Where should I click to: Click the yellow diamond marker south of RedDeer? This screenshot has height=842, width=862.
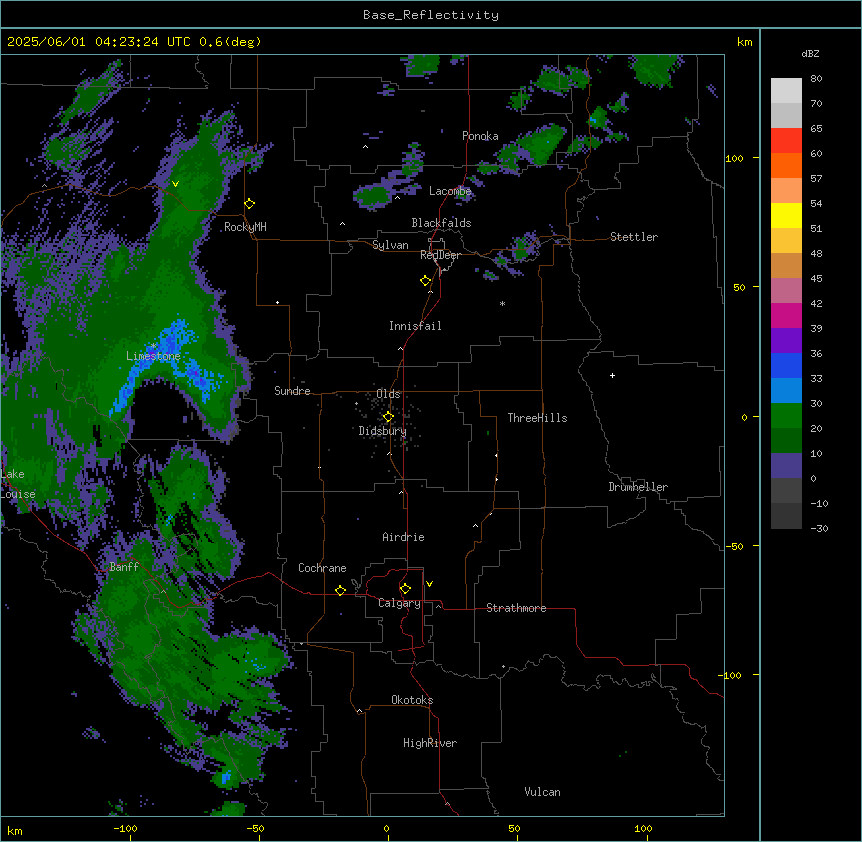[426, 281]
